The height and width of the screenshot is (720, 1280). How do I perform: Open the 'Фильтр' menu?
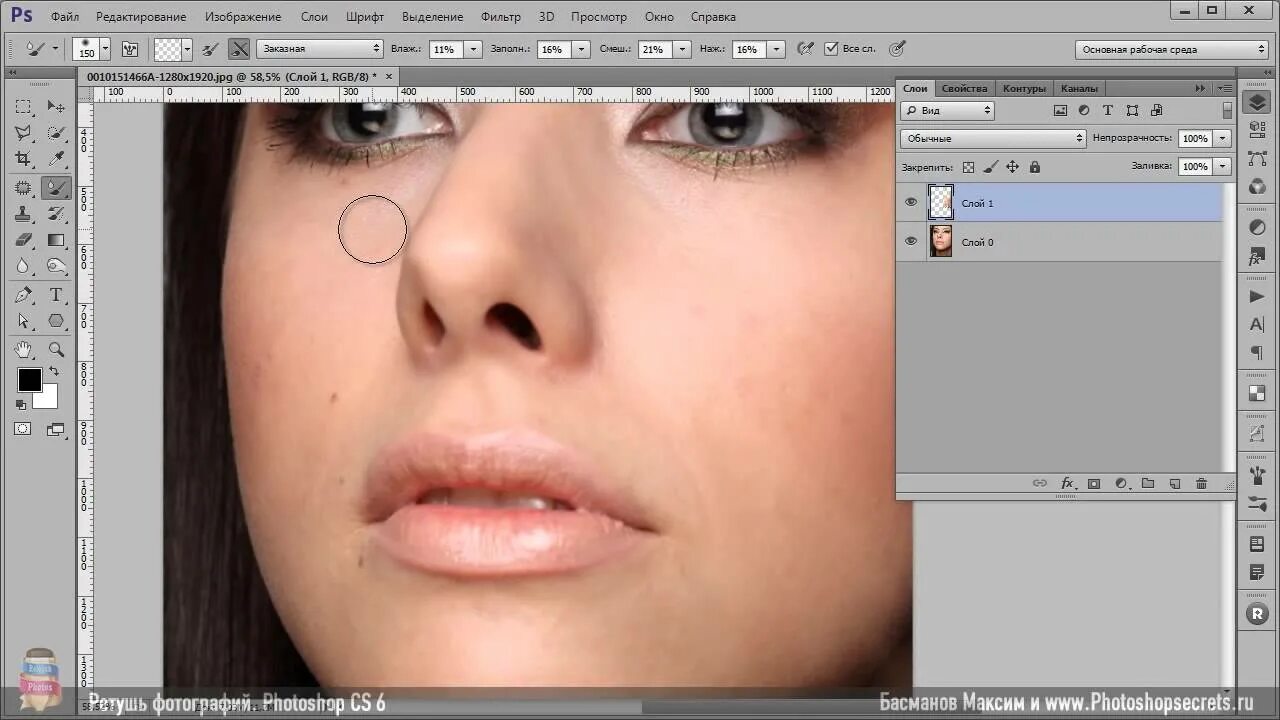coord(500,17)
